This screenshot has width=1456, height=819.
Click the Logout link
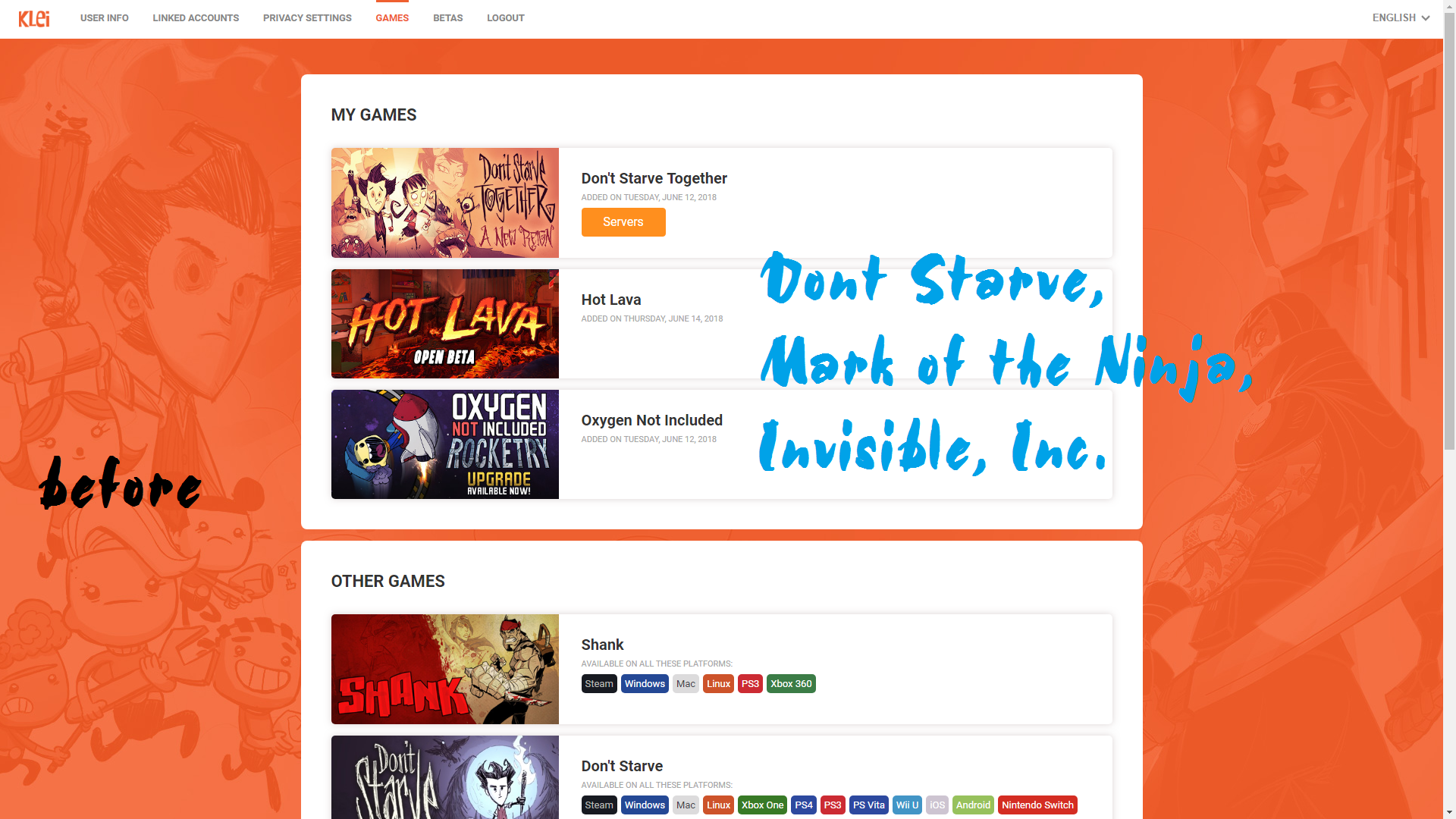[x=505, y=18]
